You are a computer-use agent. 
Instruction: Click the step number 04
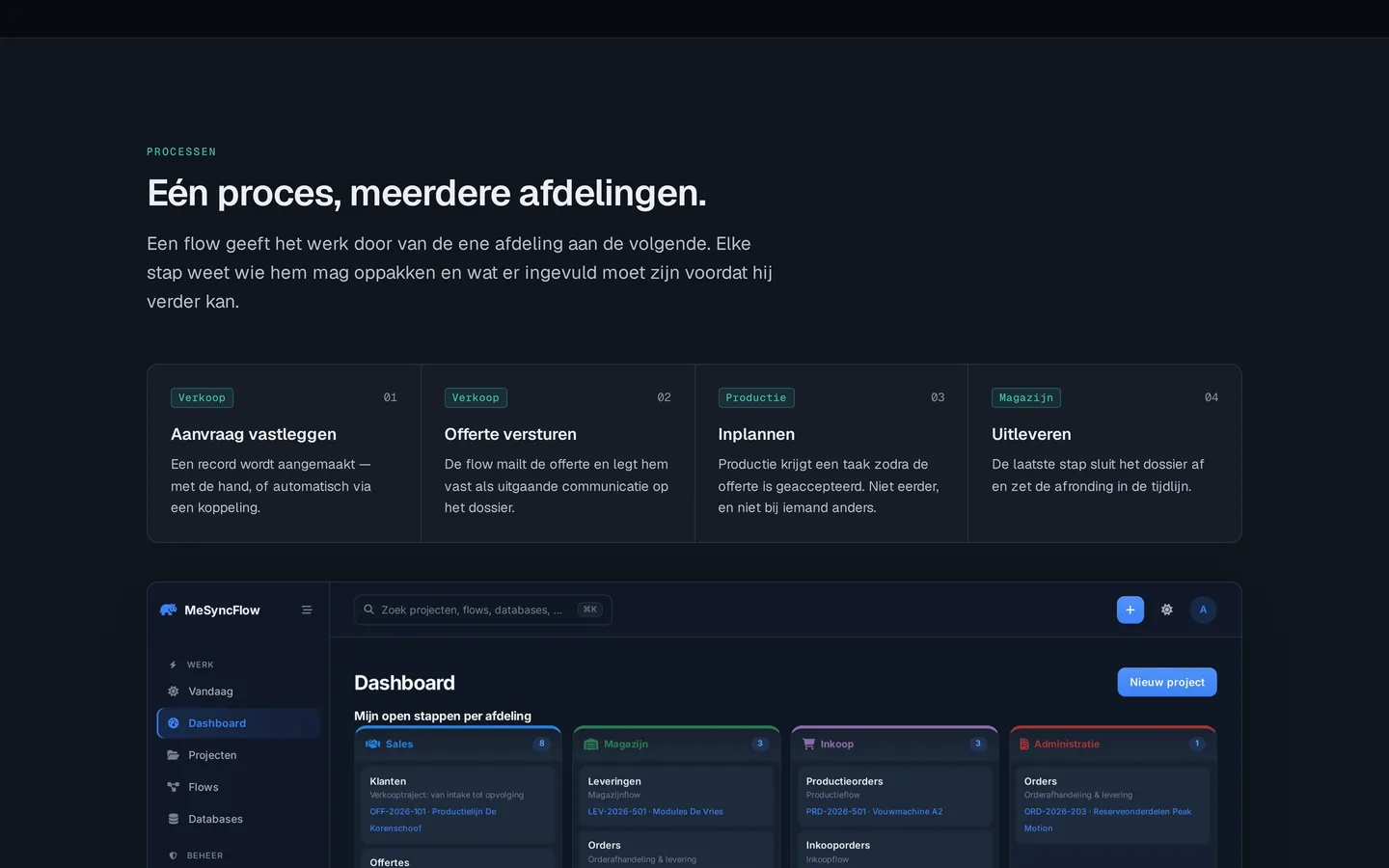1212,397
